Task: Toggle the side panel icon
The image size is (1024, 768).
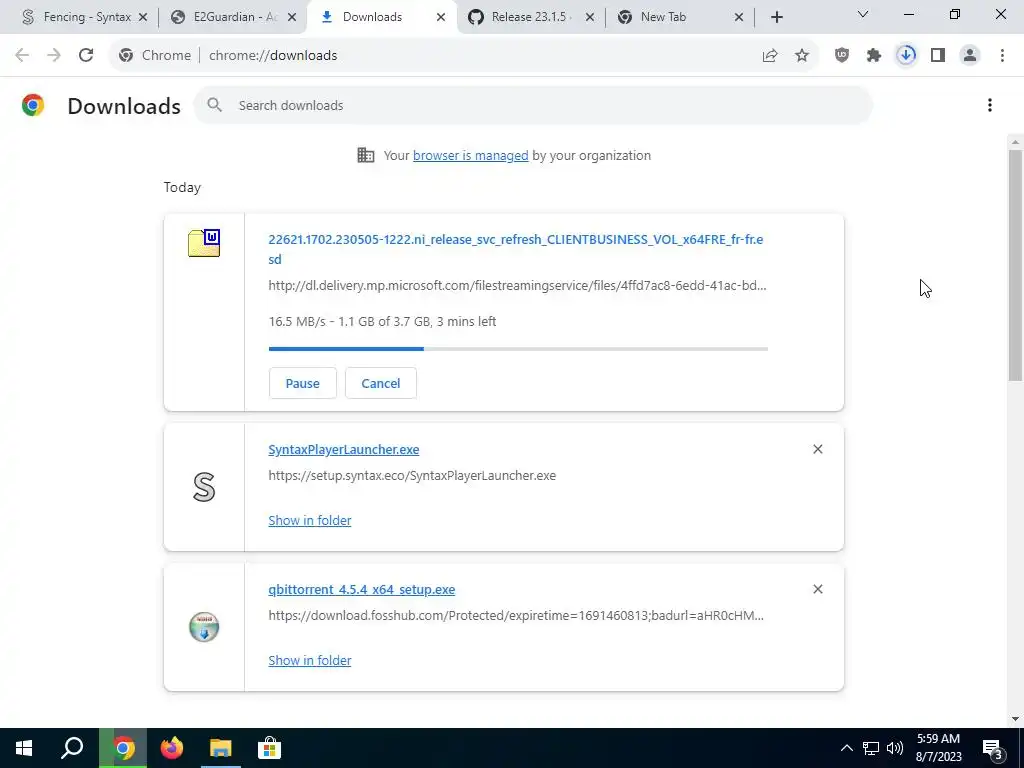Action: point(938,56)
